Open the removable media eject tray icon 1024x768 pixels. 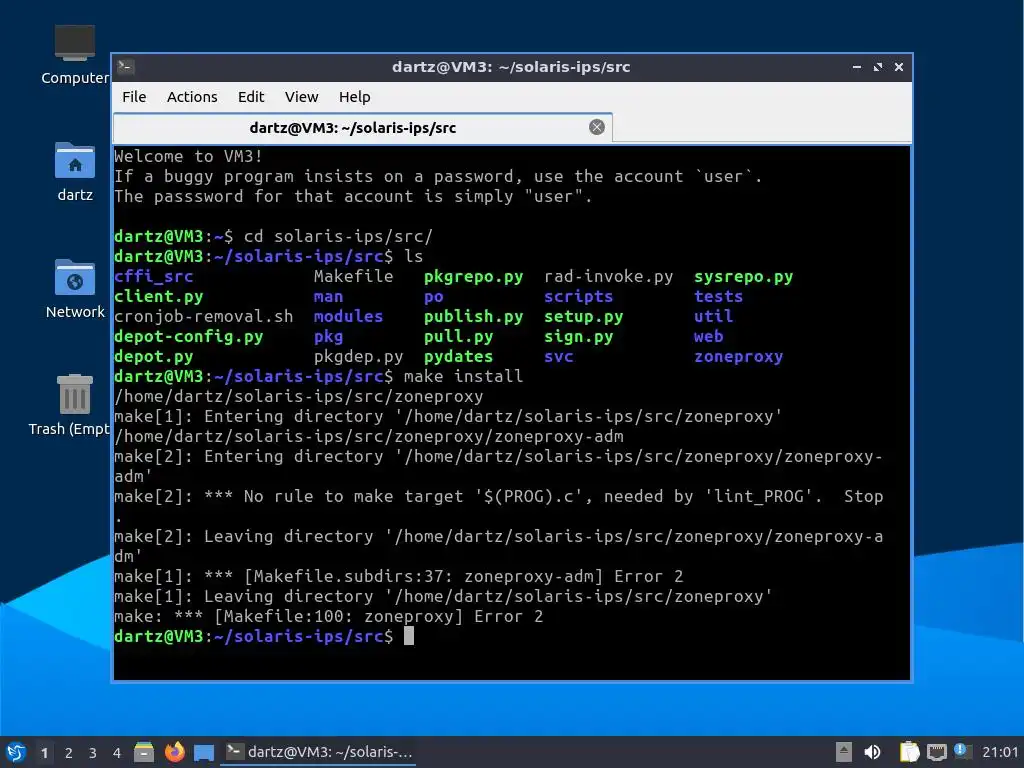click(844, 752)
